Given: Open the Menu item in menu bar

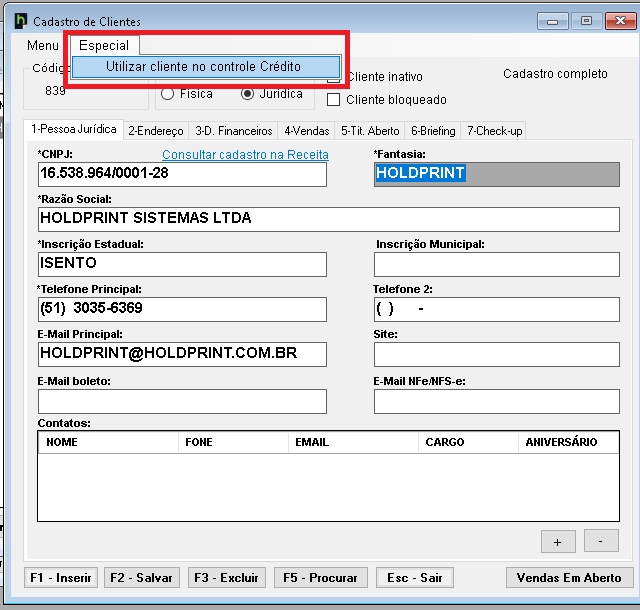Looking at the screenshot, I should pos(43,45).
